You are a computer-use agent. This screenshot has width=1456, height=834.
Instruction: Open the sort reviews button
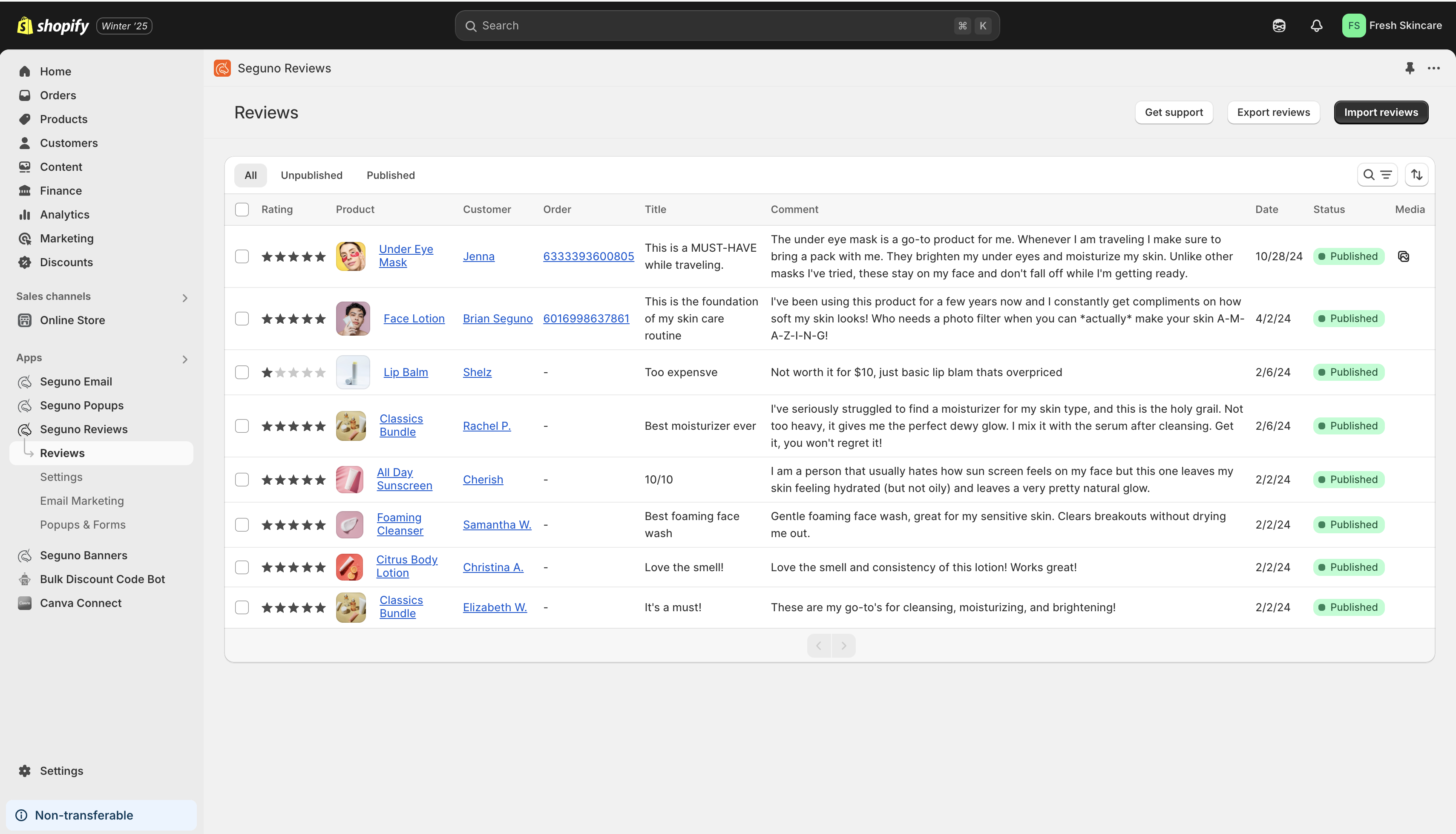click(1416, 175)
